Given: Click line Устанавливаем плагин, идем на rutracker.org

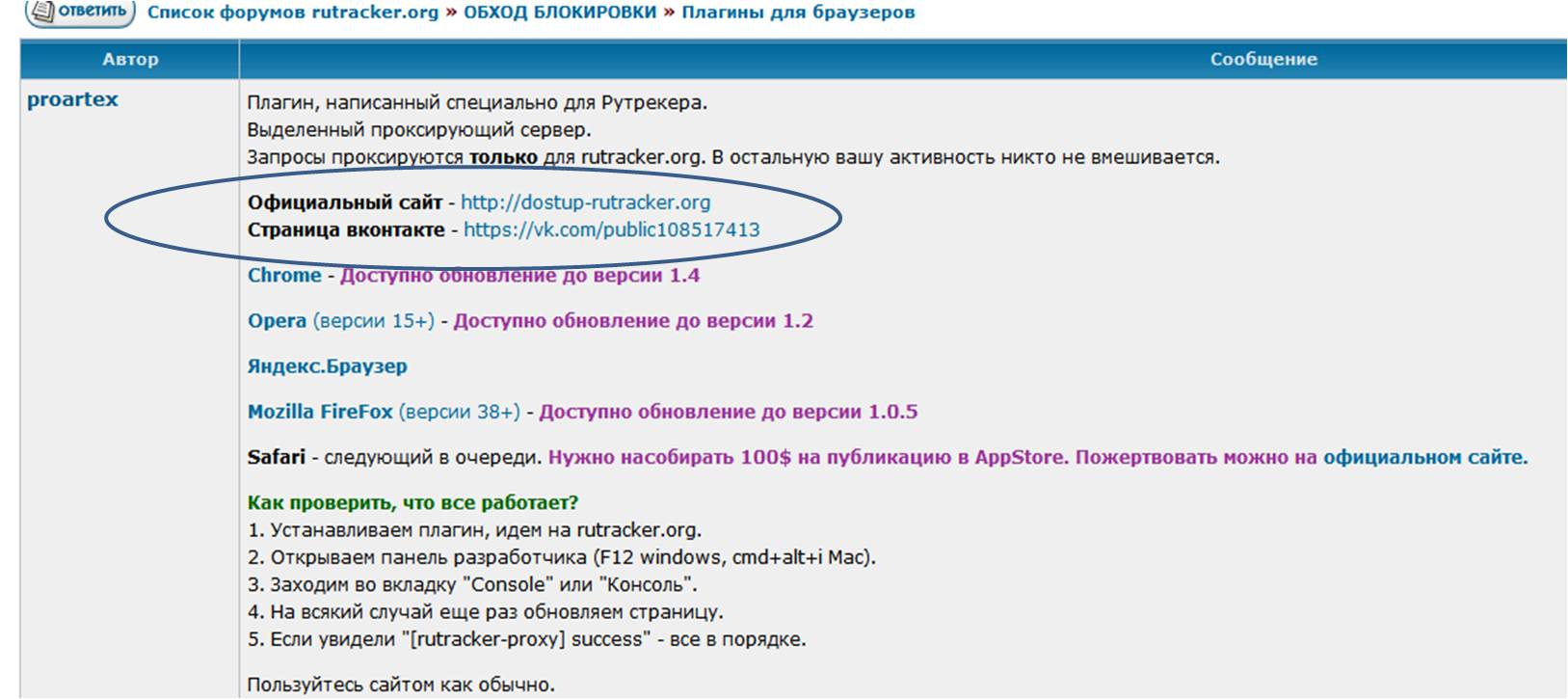Looking at the screenshot, I should tap(474, 530).
